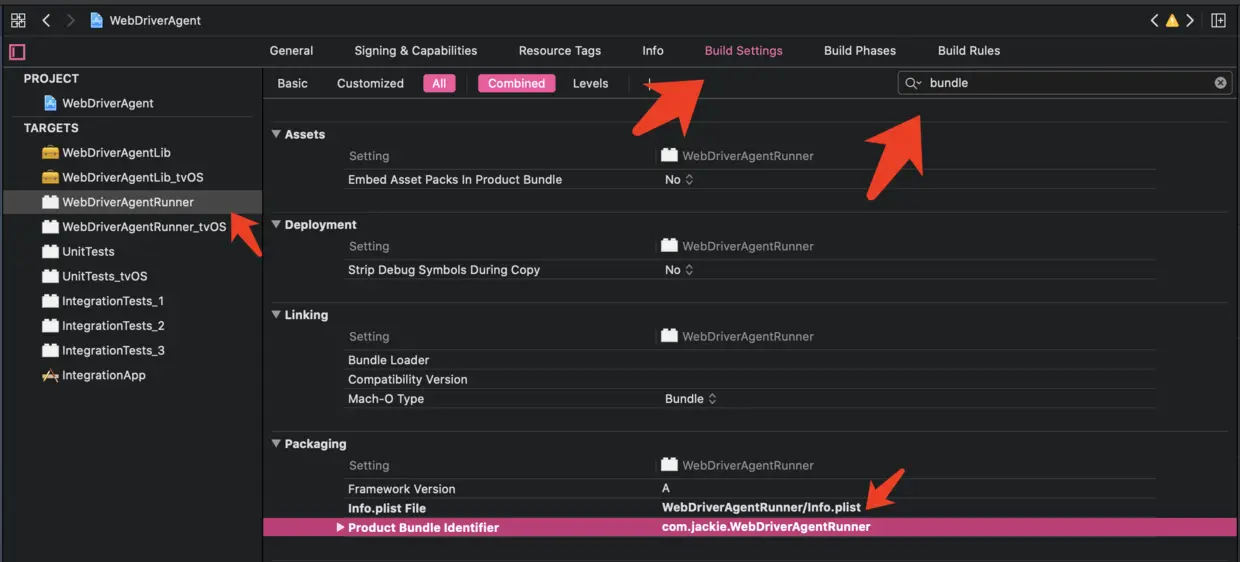
Task: Collapse the Assets section
Action: click(x=276, y=134)
